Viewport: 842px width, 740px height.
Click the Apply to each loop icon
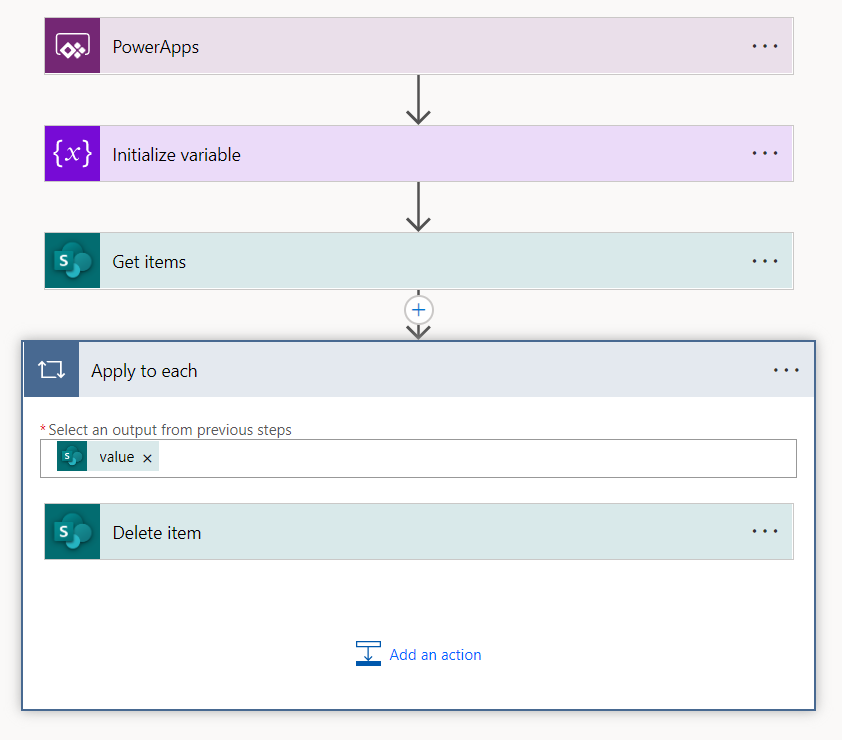pyautogui.click(x=51, y=369)
